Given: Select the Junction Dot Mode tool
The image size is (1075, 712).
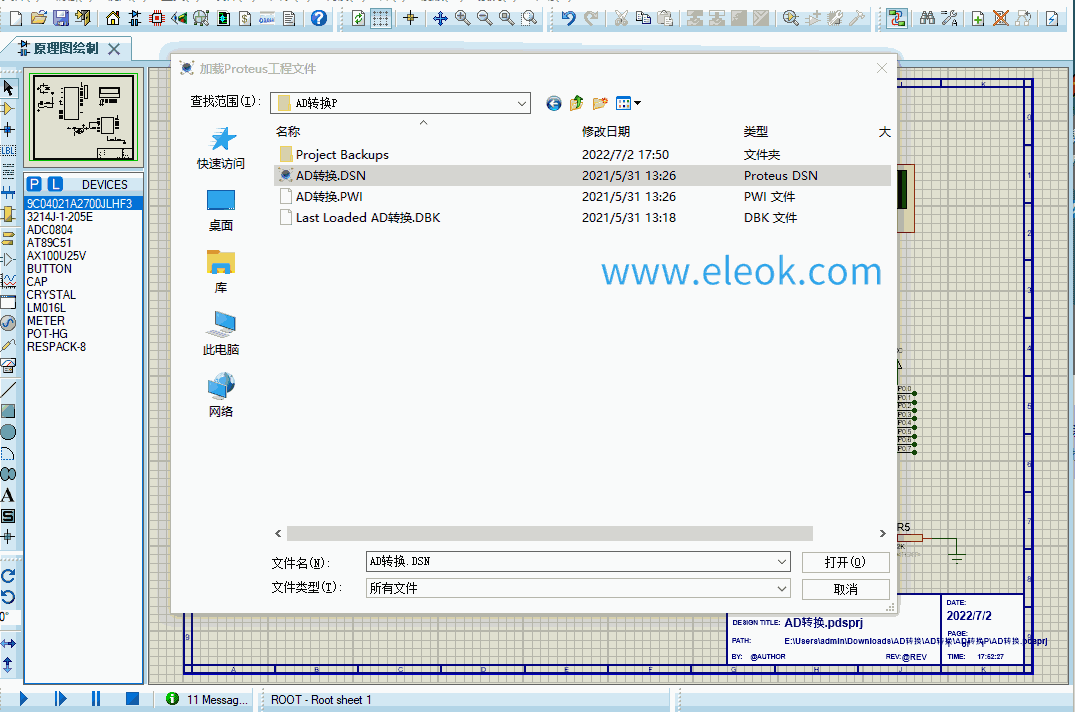Looking at the screenshot, I should point(8,130).
